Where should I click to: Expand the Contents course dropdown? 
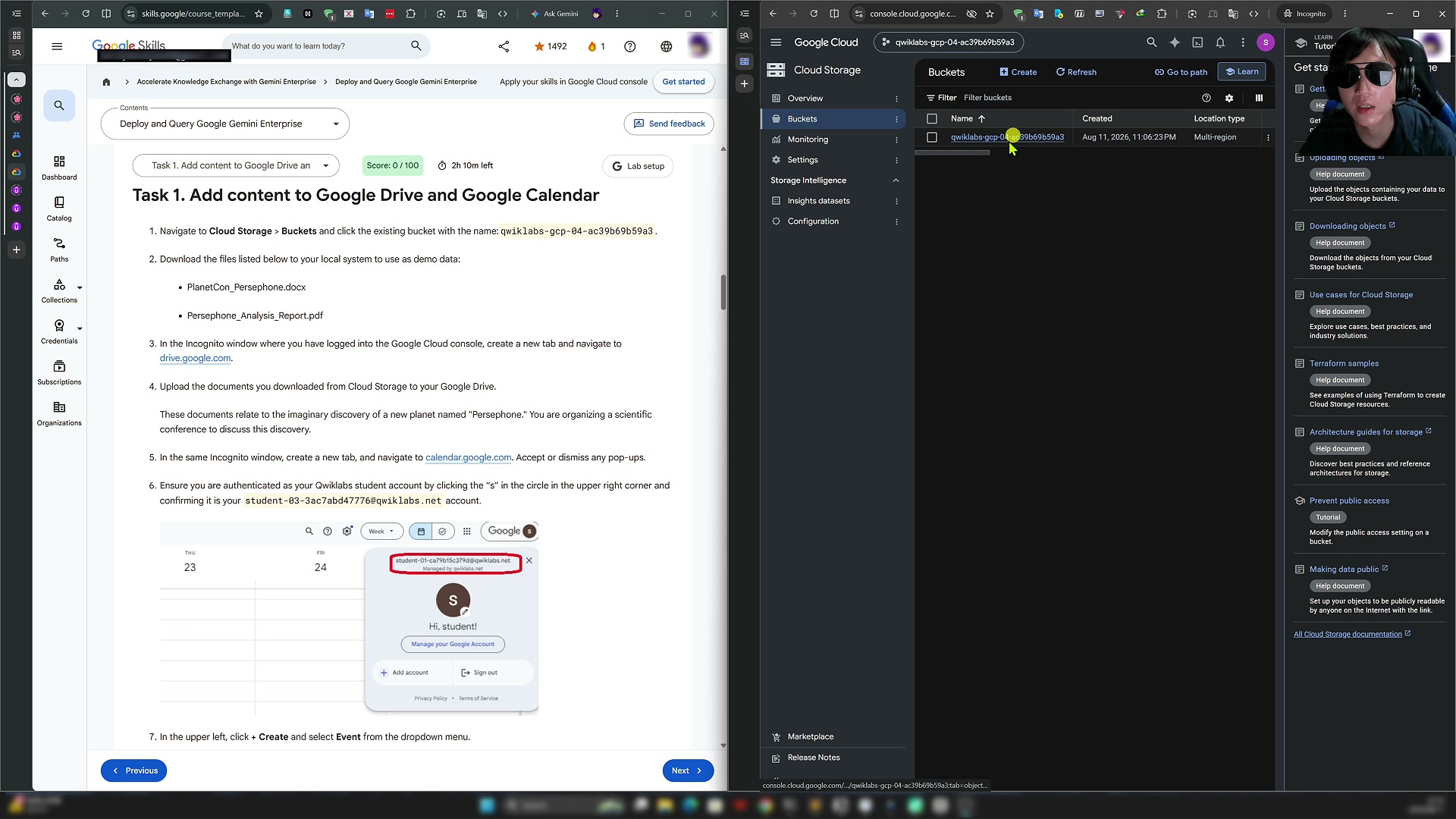(x=225, y=124)
